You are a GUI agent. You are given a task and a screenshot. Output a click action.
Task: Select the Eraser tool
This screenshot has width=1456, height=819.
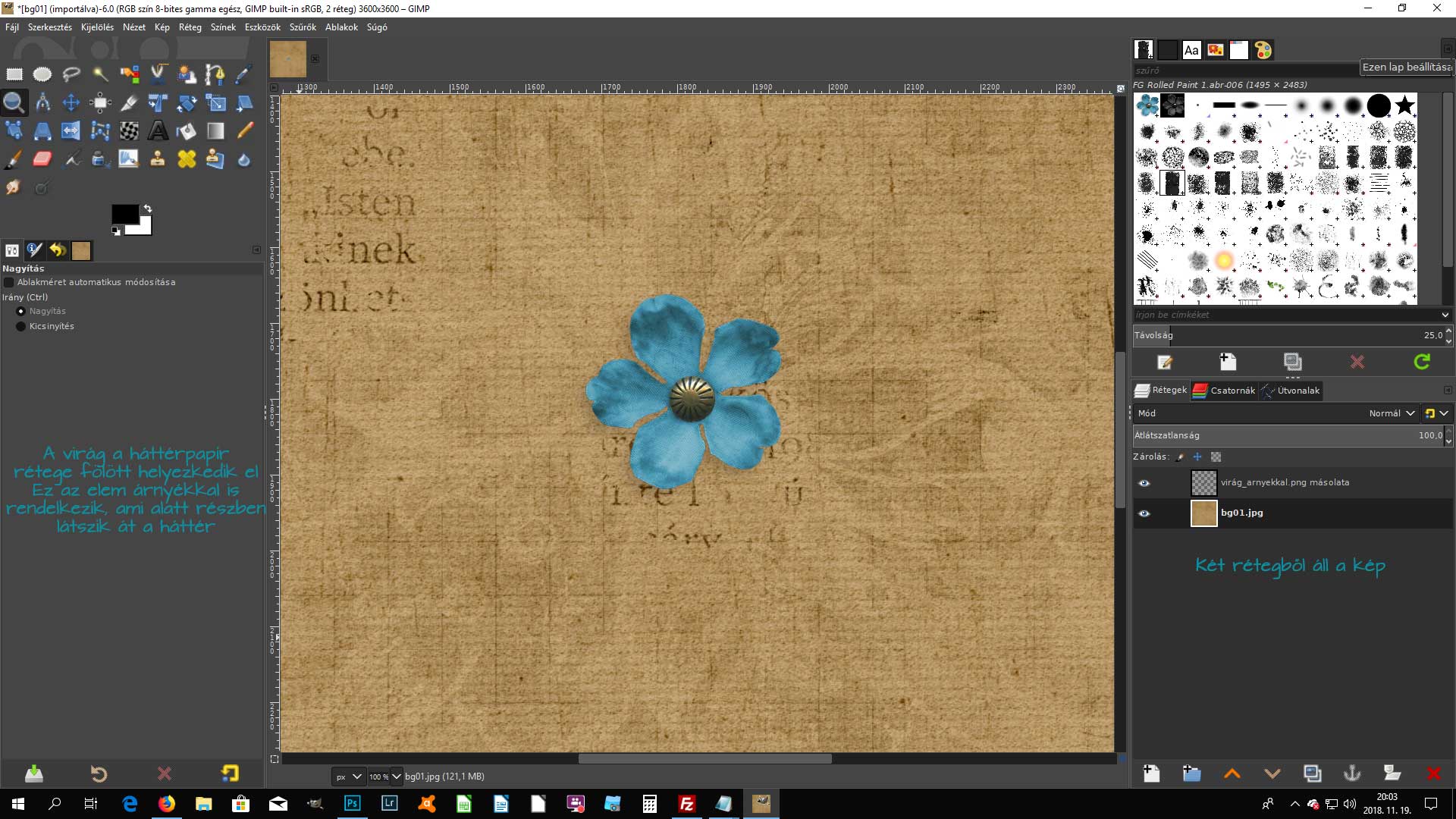click(42, 159)
